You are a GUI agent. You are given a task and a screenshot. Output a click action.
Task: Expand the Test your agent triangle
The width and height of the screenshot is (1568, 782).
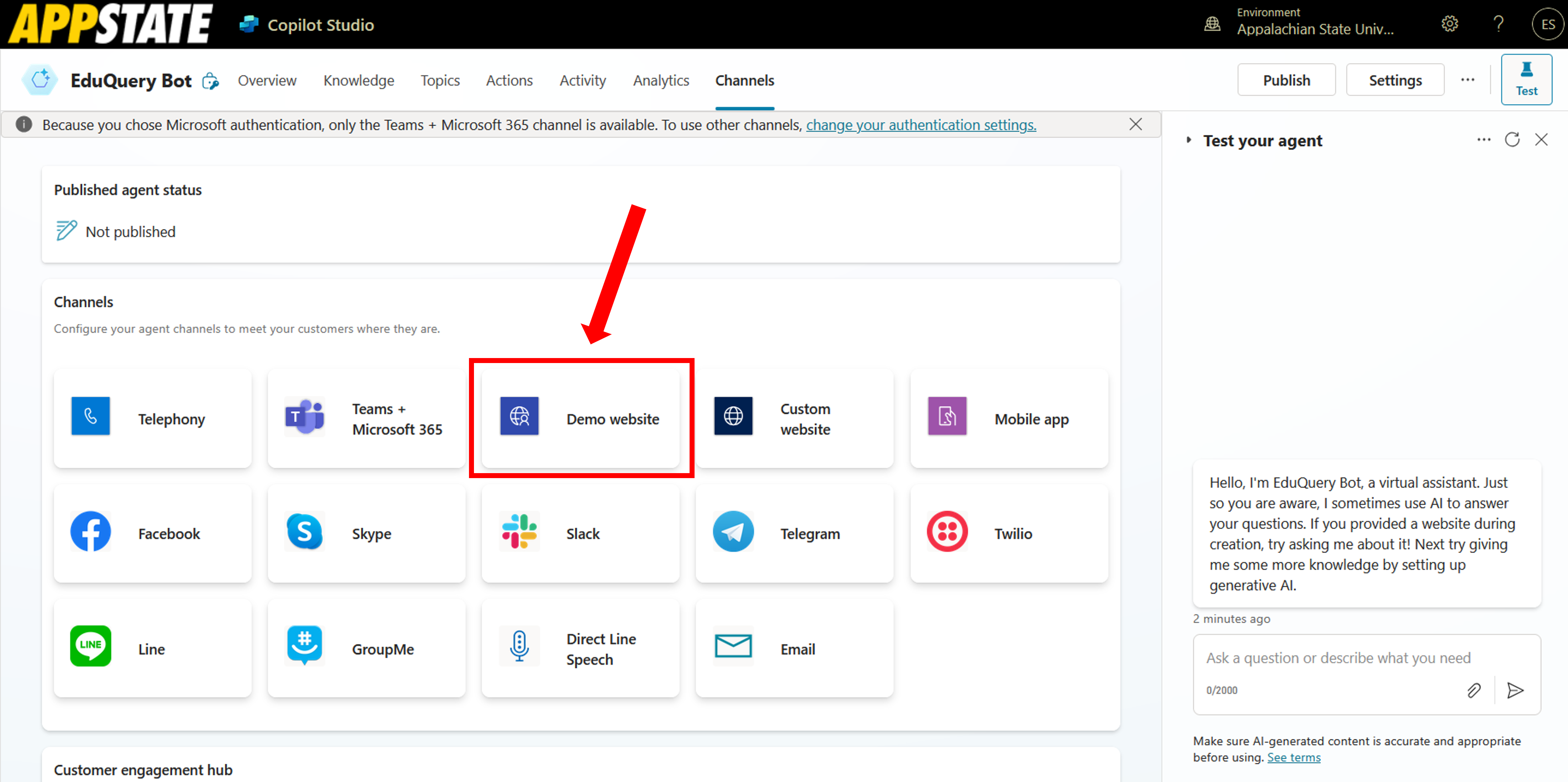pyautogui.click(x=1189, y=140)
